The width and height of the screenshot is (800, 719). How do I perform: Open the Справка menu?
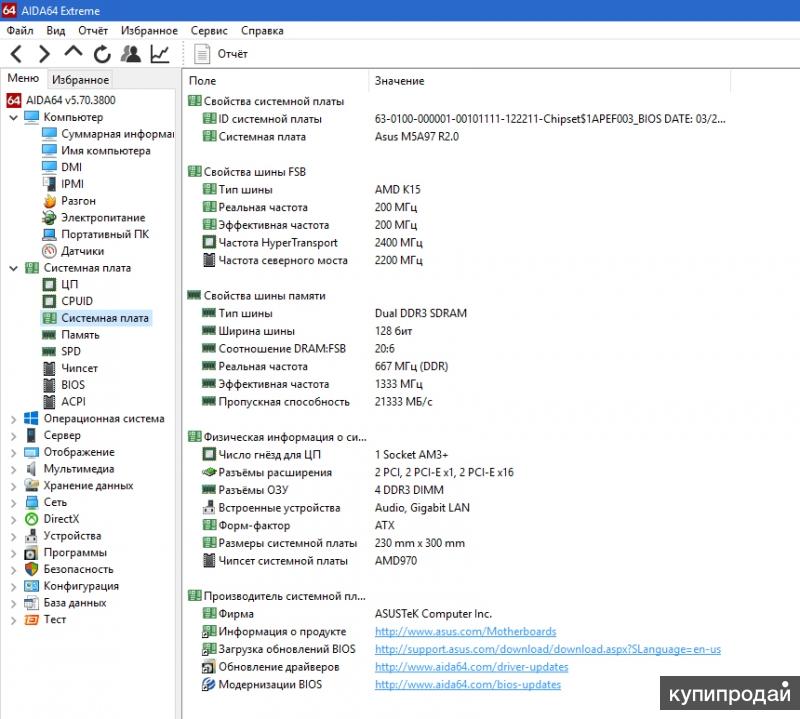pyautogui.click(x=262, y=31)
